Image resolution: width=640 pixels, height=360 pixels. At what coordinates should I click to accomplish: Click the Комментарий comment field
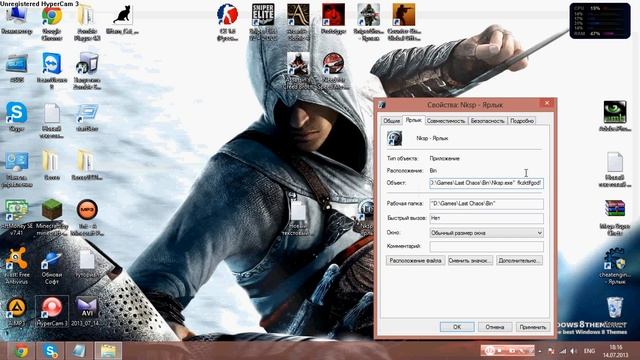click(486, 246)
